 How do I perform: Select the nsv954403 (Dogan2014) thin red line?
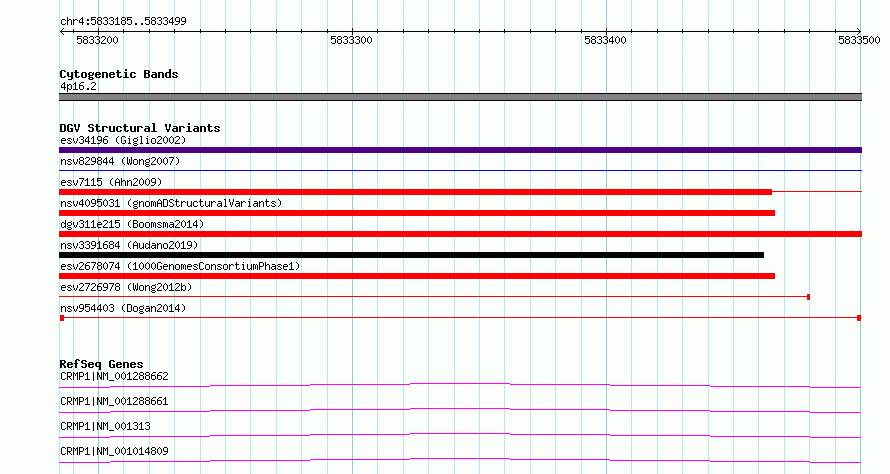(x=460, y=318)
